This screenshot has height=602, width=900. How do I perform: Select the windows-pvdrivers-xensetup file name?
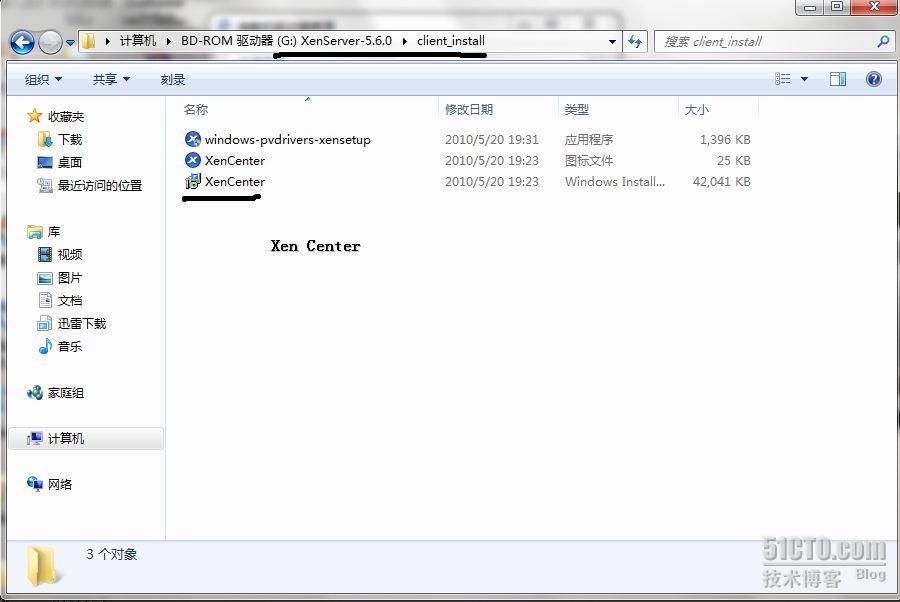tap(288, 139)
